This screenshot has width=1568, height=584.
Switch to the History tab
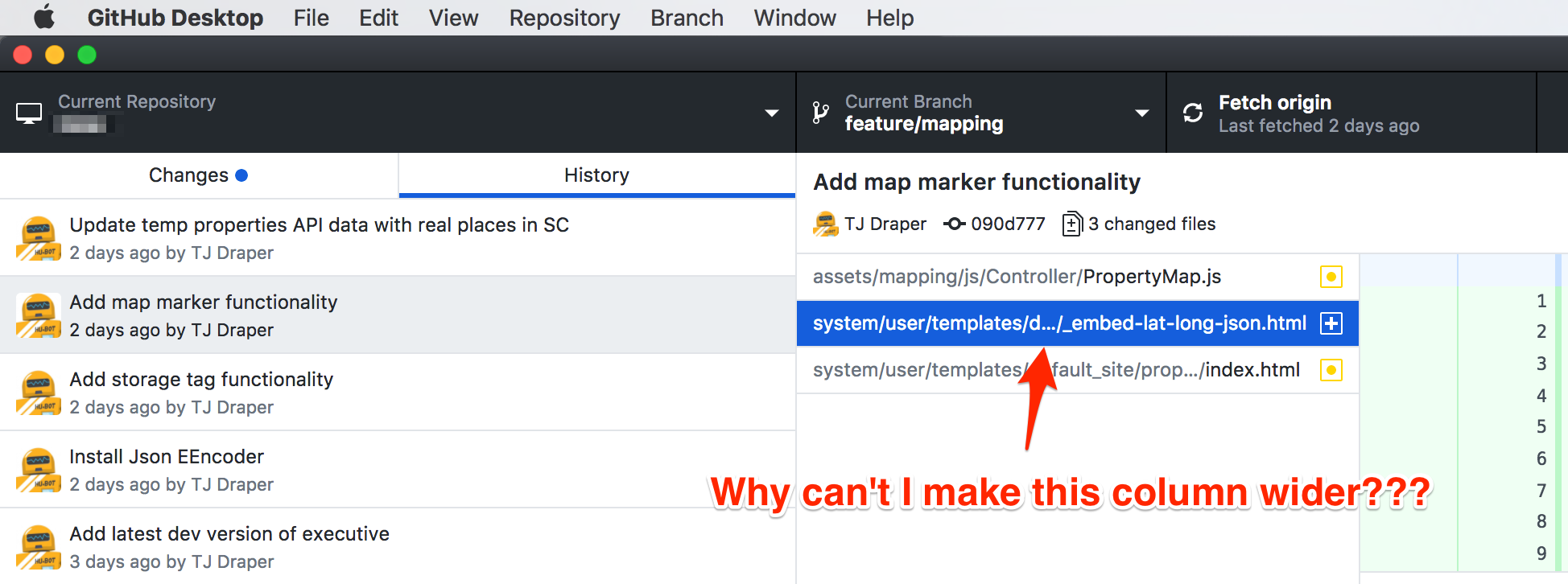click(x=596, y=175)
